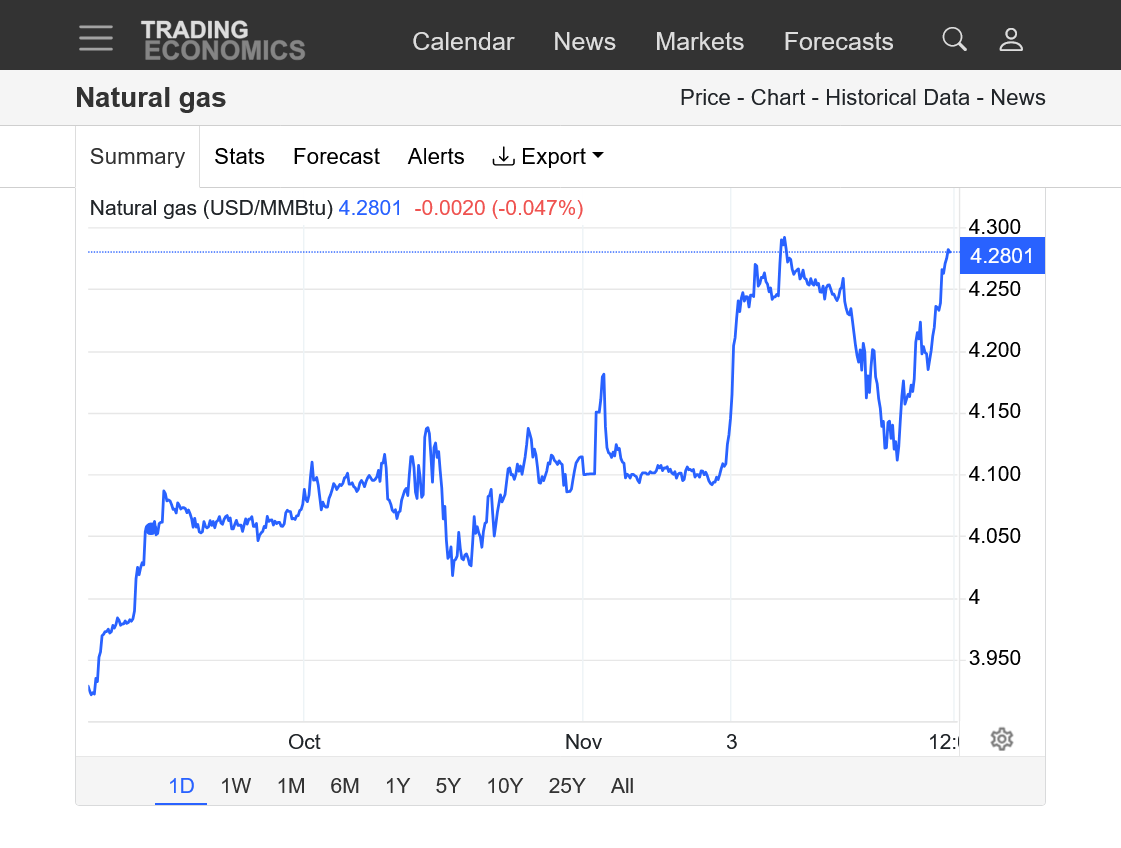
Task: Select the 25Y time range
Action: point(566,786)
